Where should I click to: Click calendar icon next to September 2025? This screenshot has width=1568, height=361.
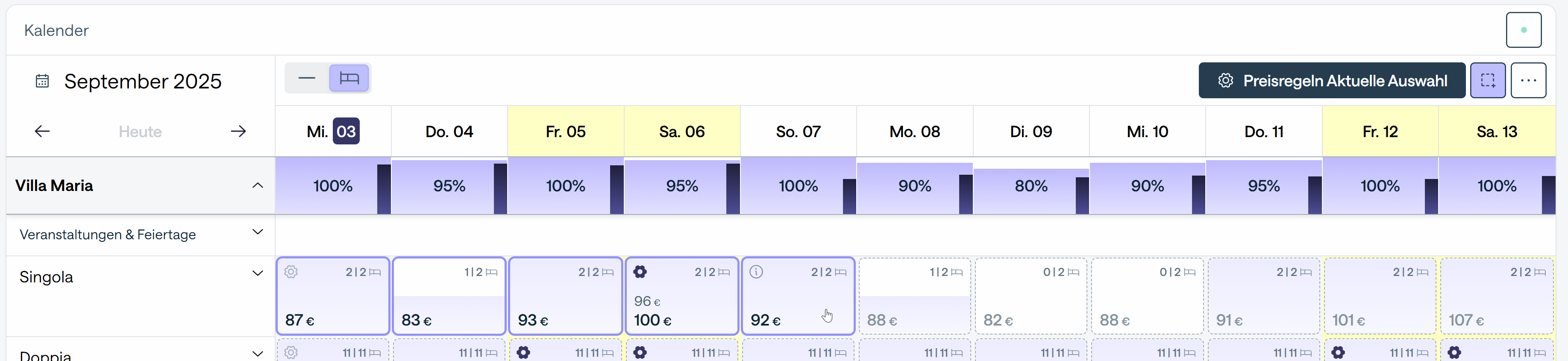coord(42,81)
